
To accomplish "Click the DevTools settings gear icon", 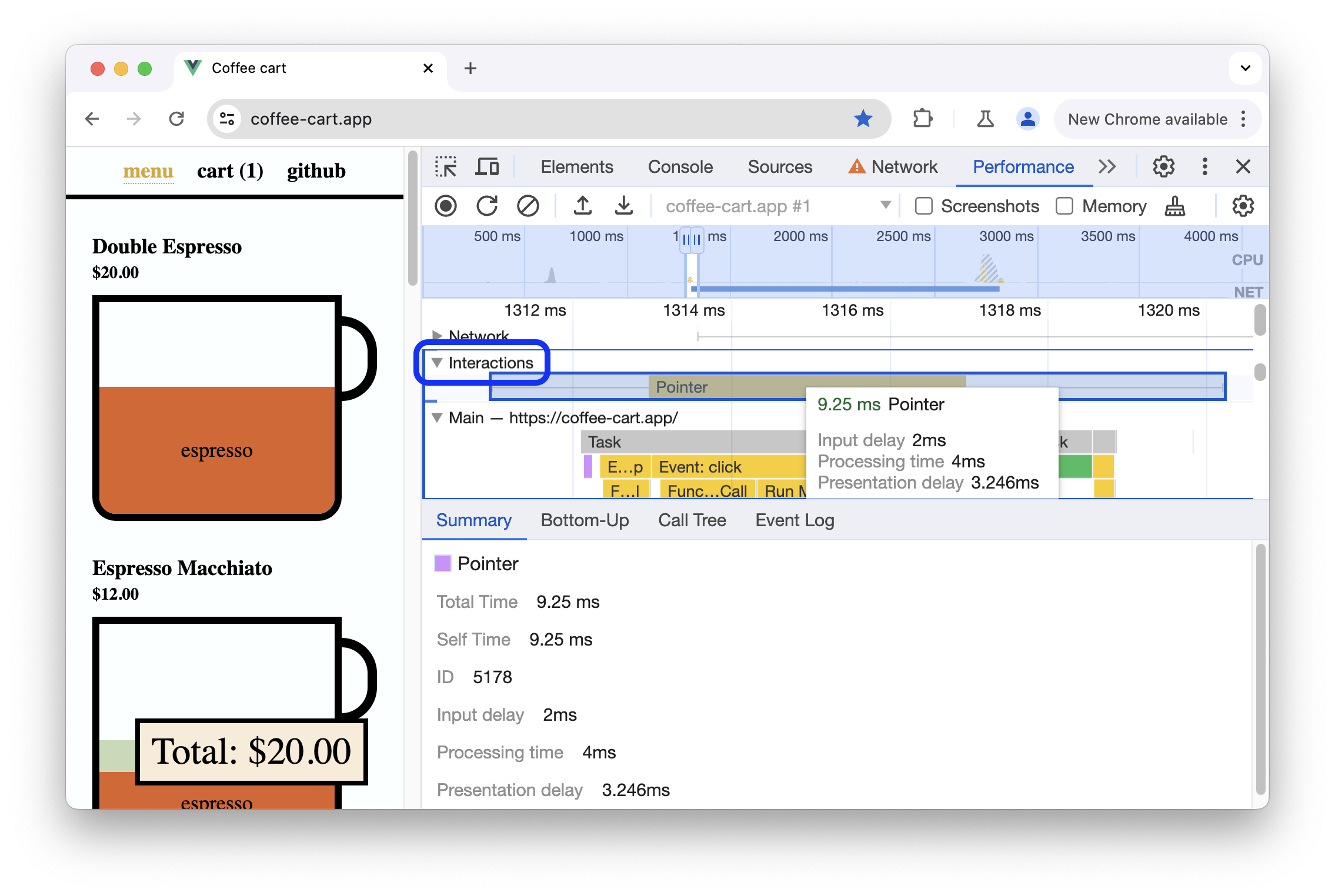I will (1163, 166).
